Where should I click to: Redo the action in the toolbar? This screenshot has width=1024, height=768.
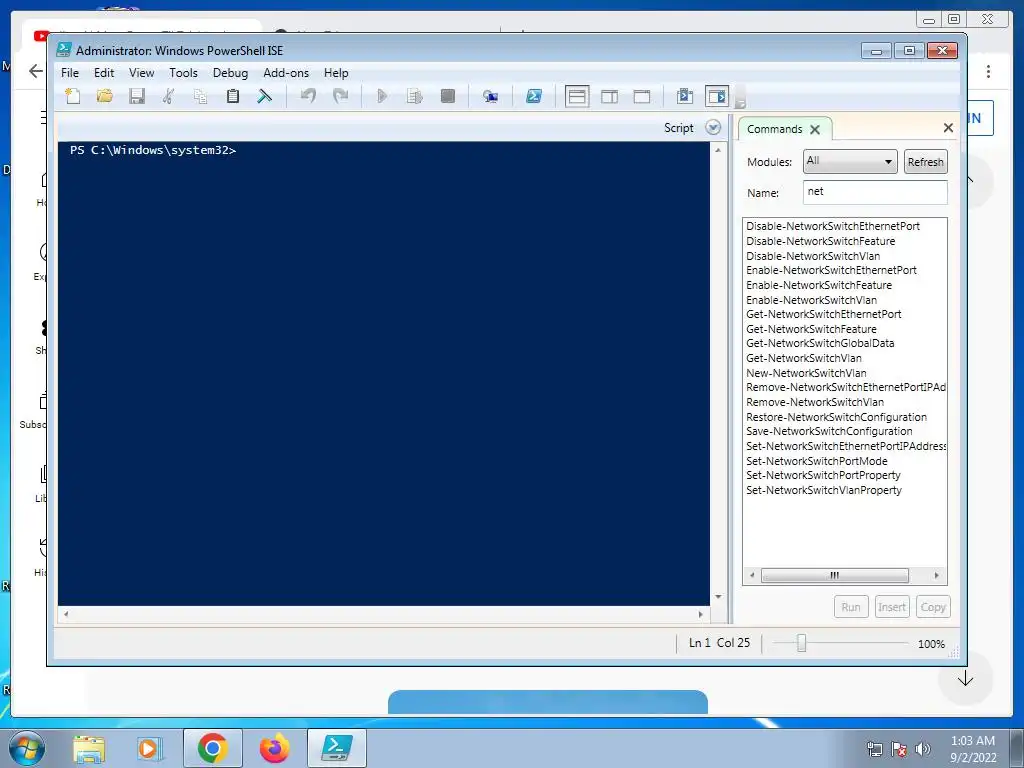(x=340, y=97)
